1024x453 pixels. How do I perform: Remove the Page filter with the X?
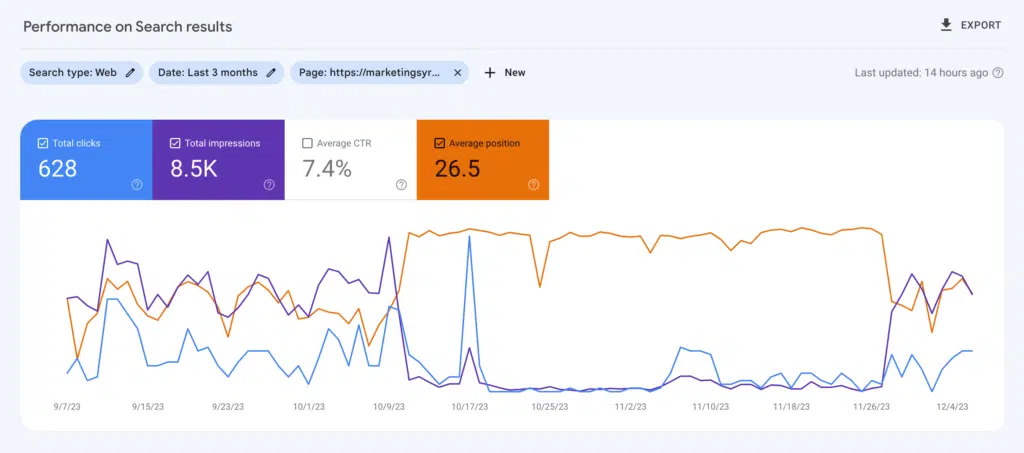(457, 72)
